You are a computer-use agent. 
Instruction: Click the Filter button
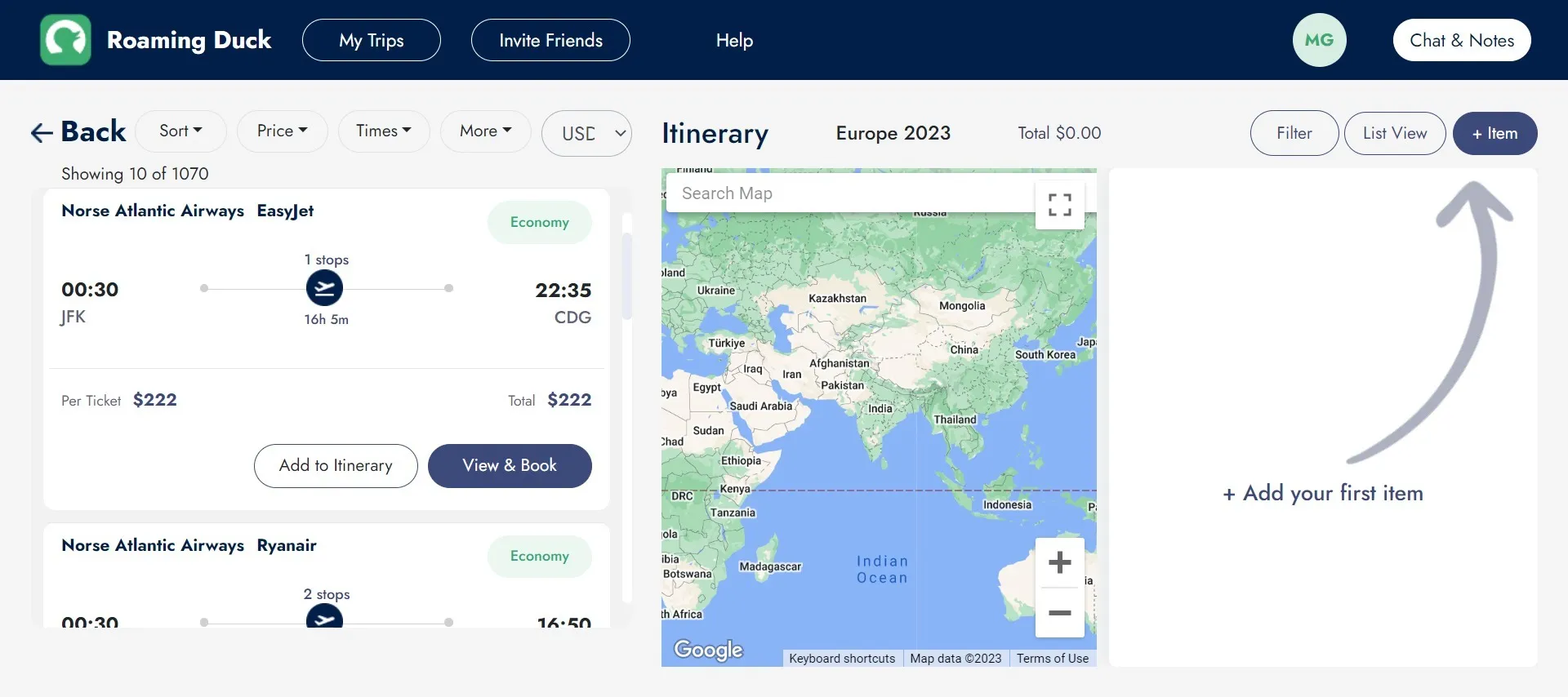pos(1294,133)
